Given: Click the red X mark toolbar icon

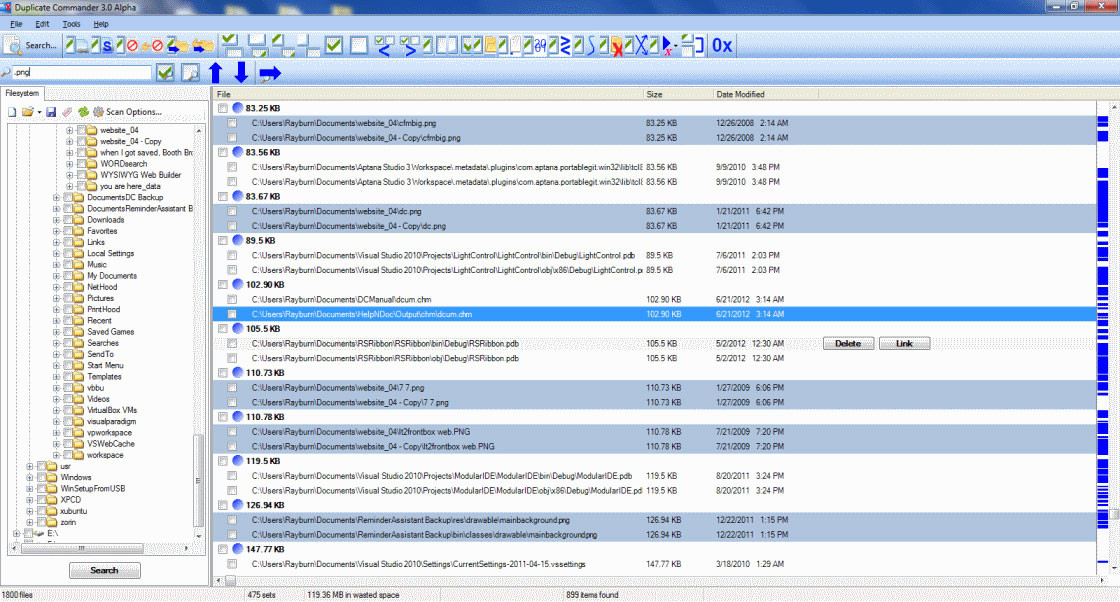Looking at the screenshot, I should [619, 46].
